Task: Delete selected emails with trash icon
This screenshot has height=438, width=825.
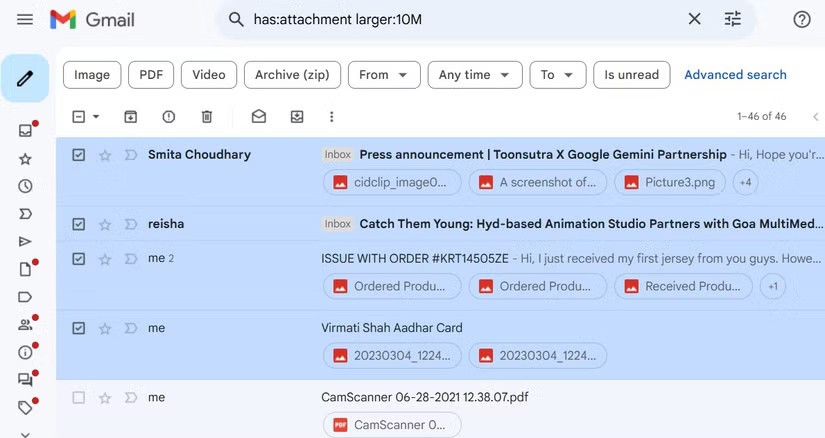Action: click(207, 117)
